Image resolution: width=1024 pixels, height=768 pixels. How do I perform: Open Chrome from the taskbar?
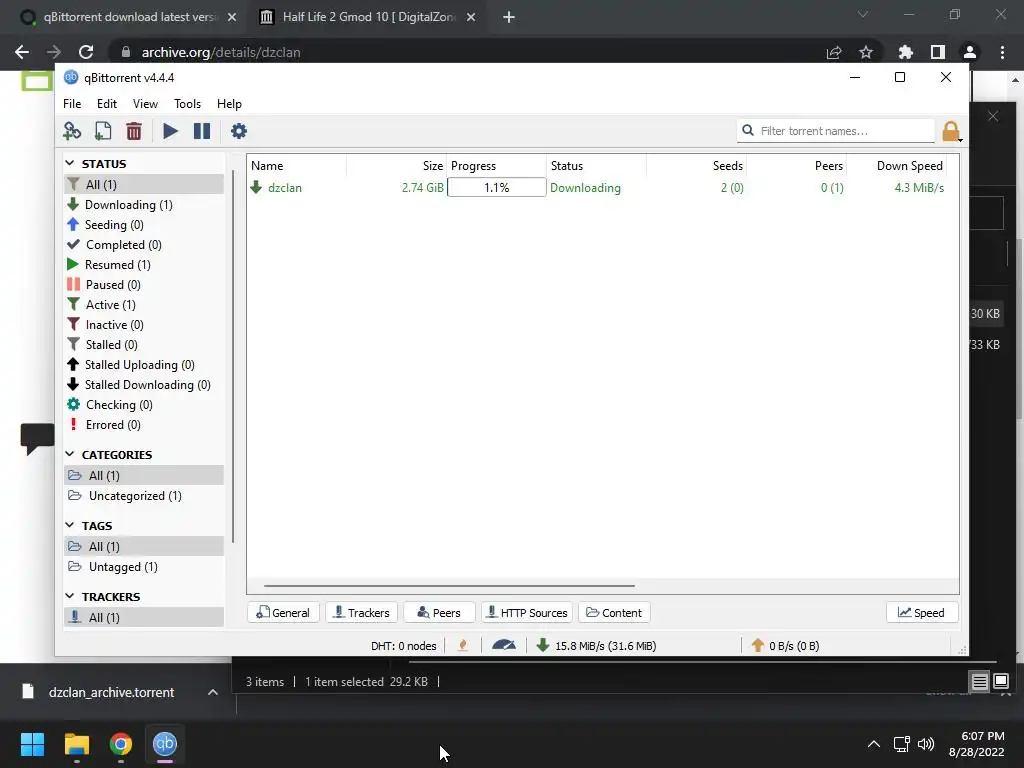[x=120, y=744]
